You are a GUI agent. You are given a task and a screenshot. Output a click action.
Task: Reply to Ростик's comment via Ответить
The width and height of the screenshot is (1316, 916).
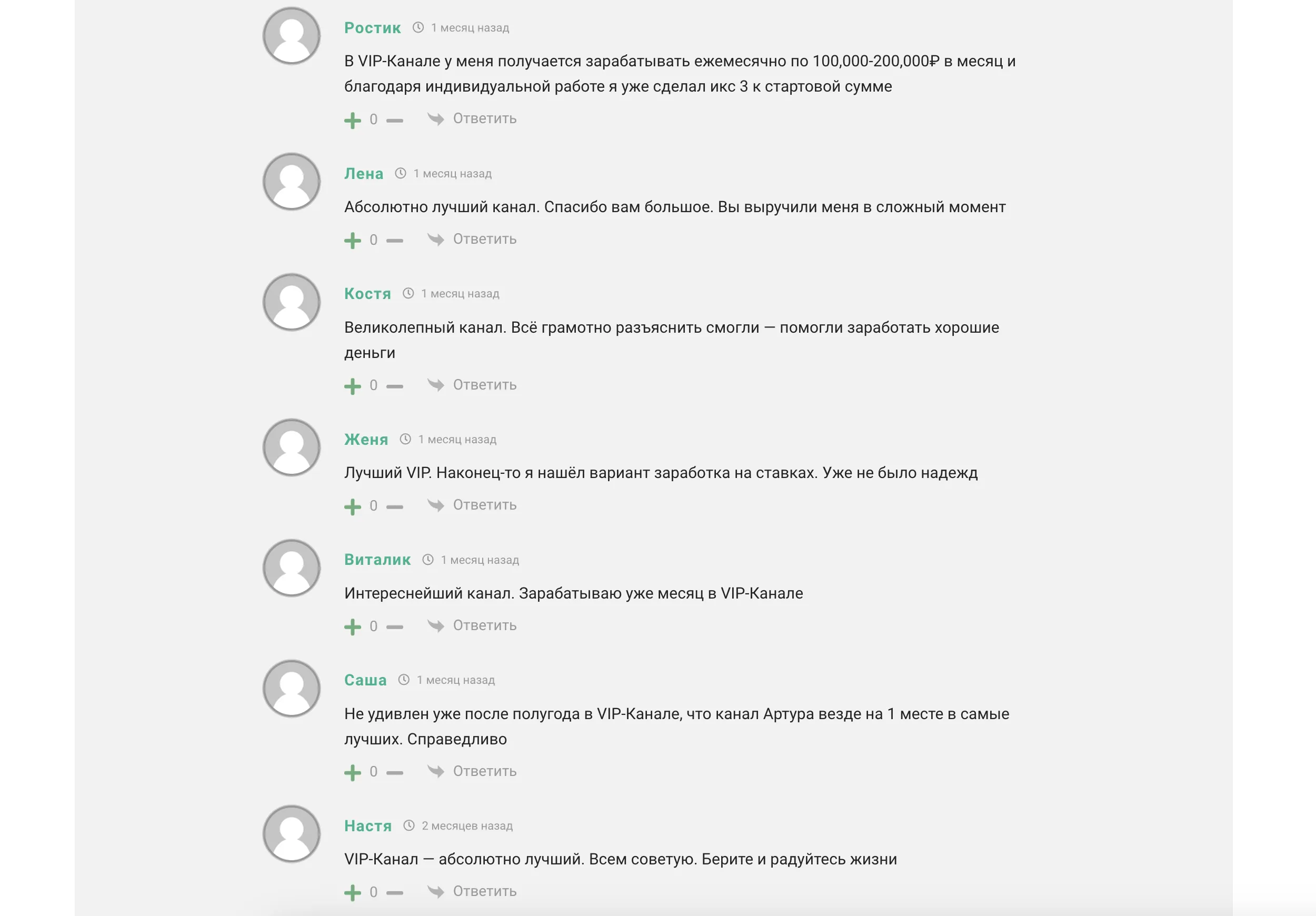(x=485, y=118)
